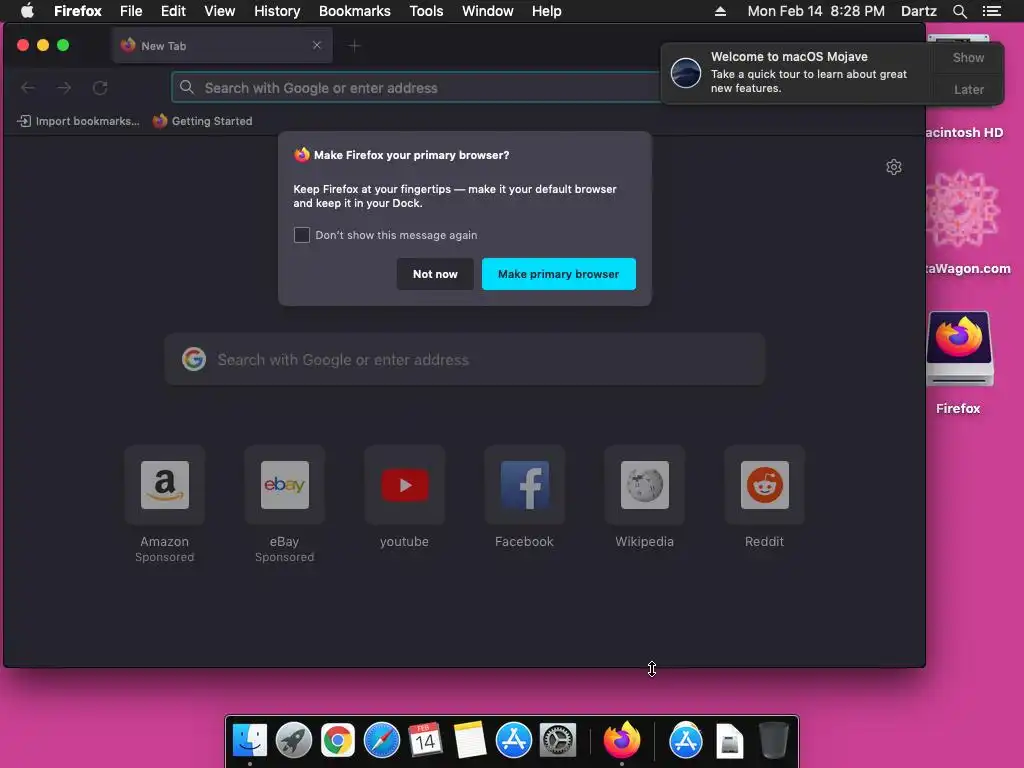Image resolution: width=1024 pixels, height=768 pixels.
Task: Close the New Tab tab
Action: click(x=317, y=45)
